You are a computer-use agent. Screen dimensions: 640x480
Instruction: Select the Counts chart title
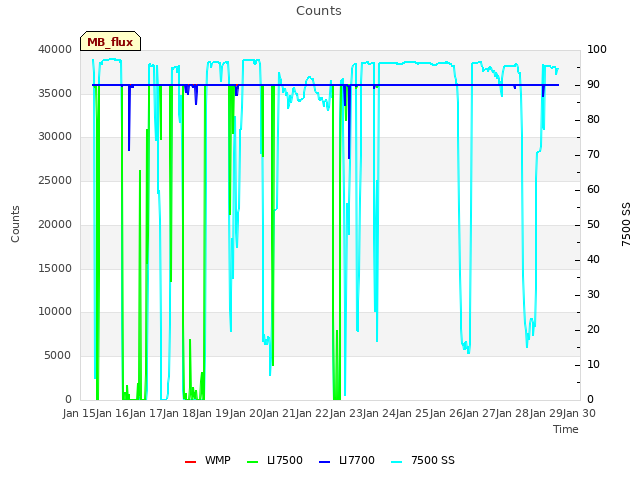point(319,11)
